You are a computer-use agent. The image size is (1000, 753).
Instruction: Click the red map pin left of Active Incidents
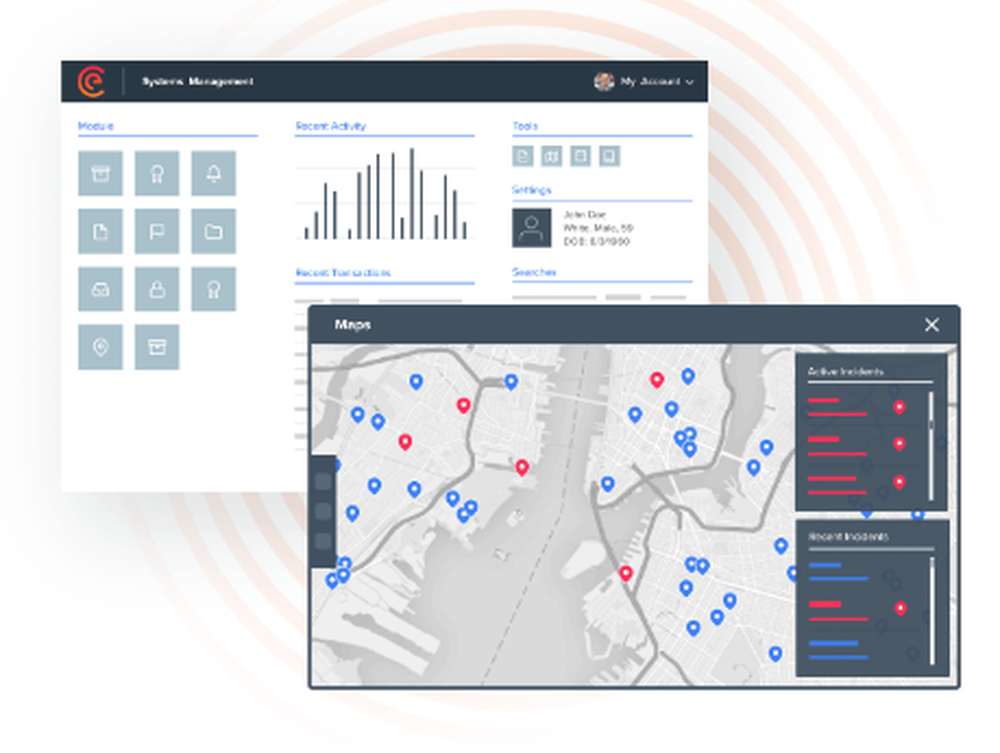pos(656,380)
